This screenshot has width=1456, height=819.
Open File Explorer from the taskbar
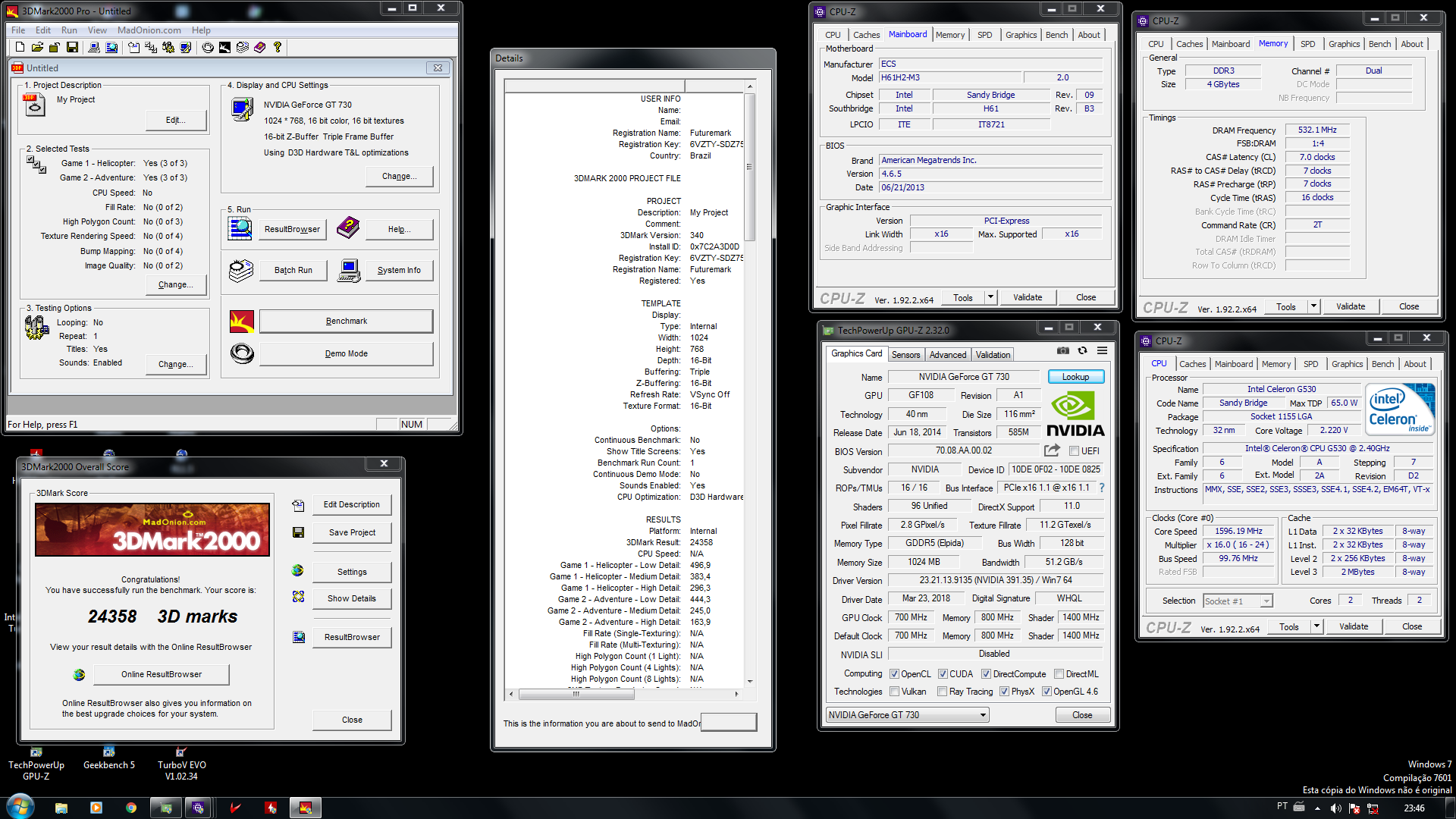(x=61, y=808)
